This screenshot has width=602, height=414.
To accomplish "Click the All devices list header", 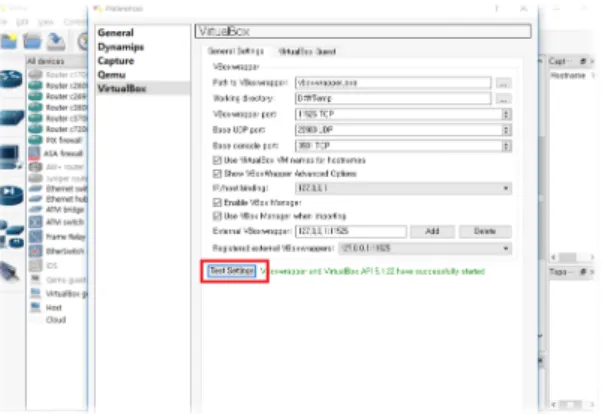I will pos(56,61).
